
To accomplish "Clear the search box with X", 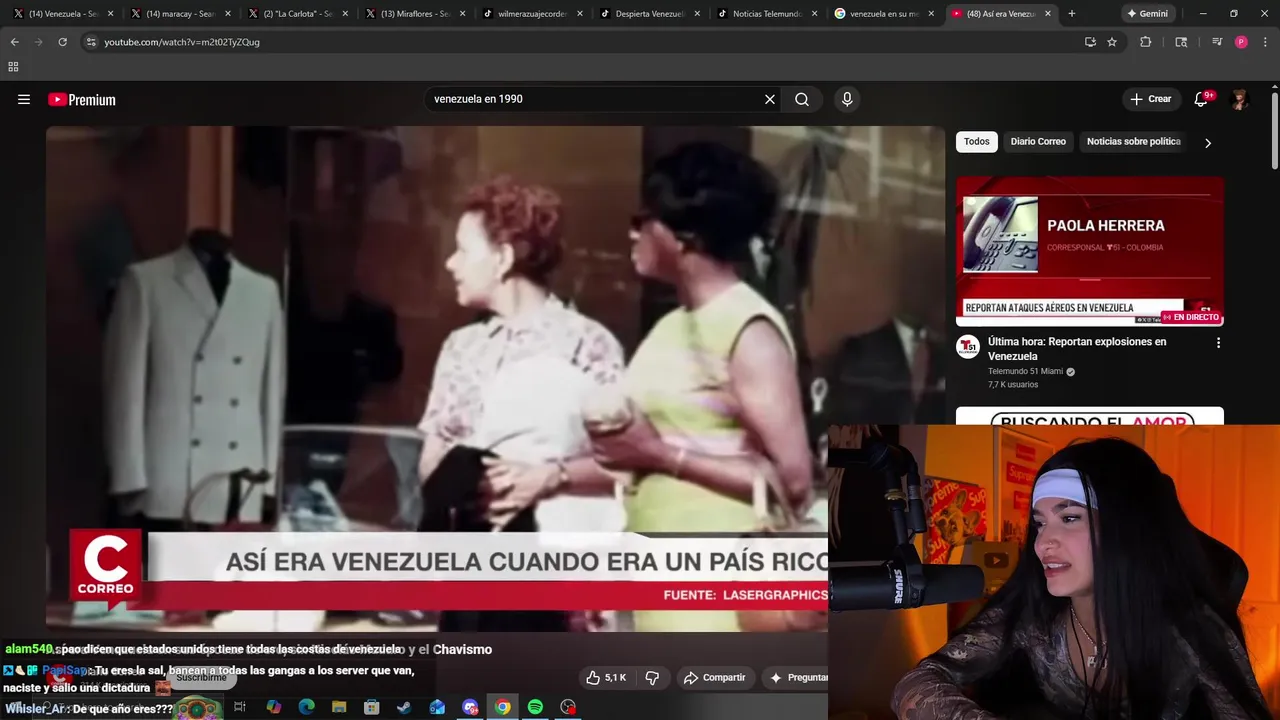I will (x=770, y=99).
